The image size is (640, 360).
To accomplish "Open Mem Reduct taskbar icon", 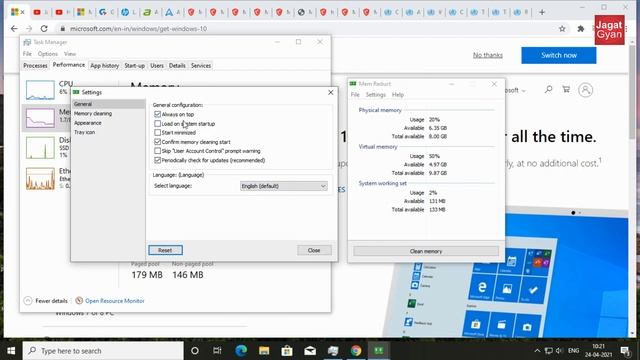I will click(379, 351).
